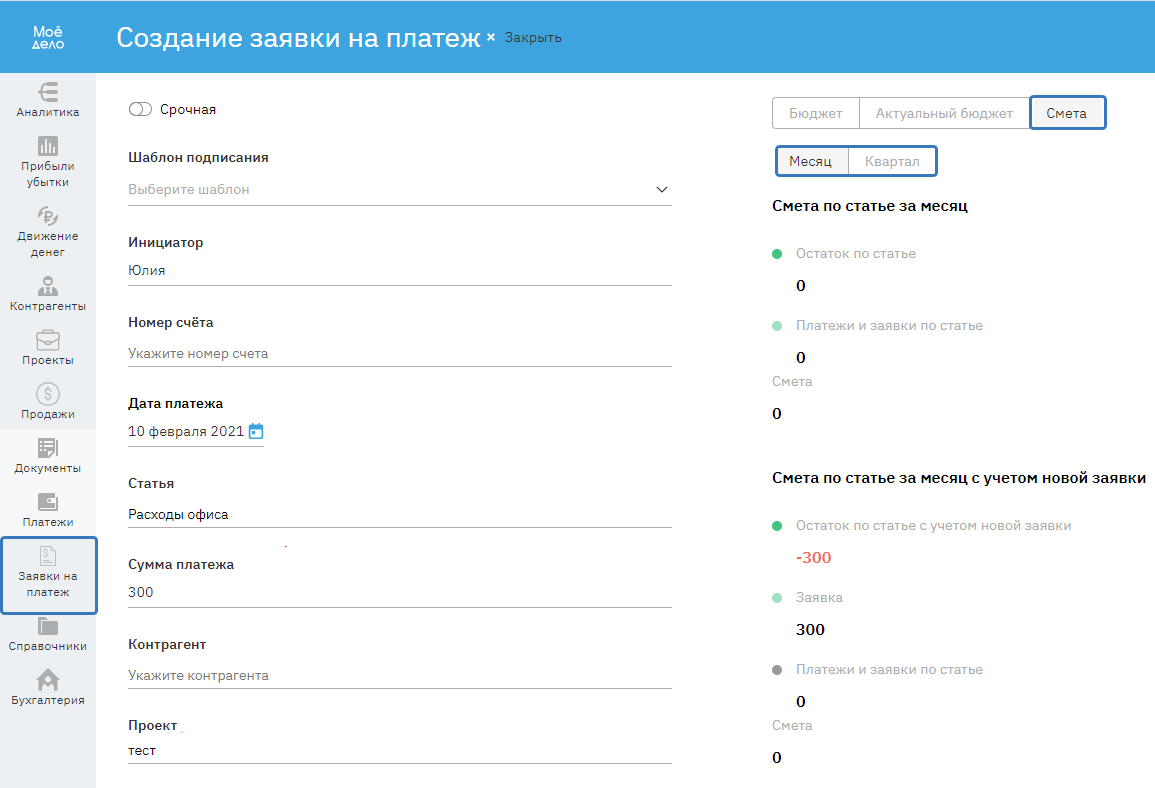The height and width of the screenshot is (788, 1155).
Task: Open the Статья field with Расходы офиса
Action: (x=400, y=515)
